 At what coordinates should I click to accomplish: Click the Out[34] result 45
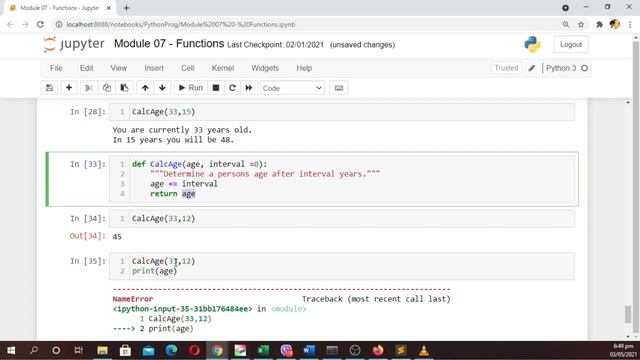[x=117, y=237]
